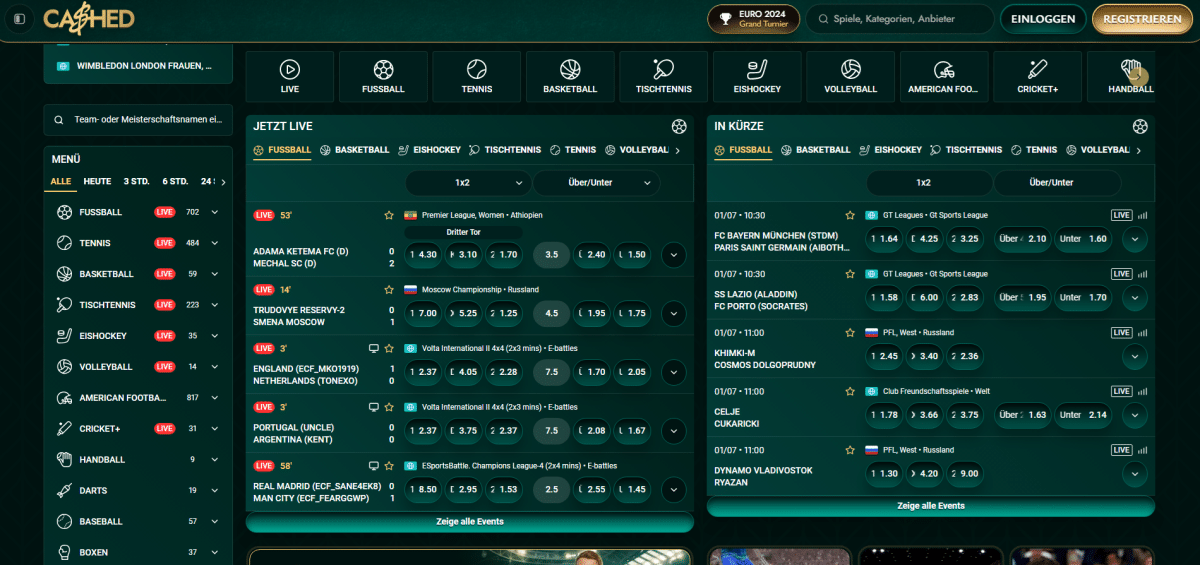Favorite the Adama Ketema FC match star

click(389, 215)
